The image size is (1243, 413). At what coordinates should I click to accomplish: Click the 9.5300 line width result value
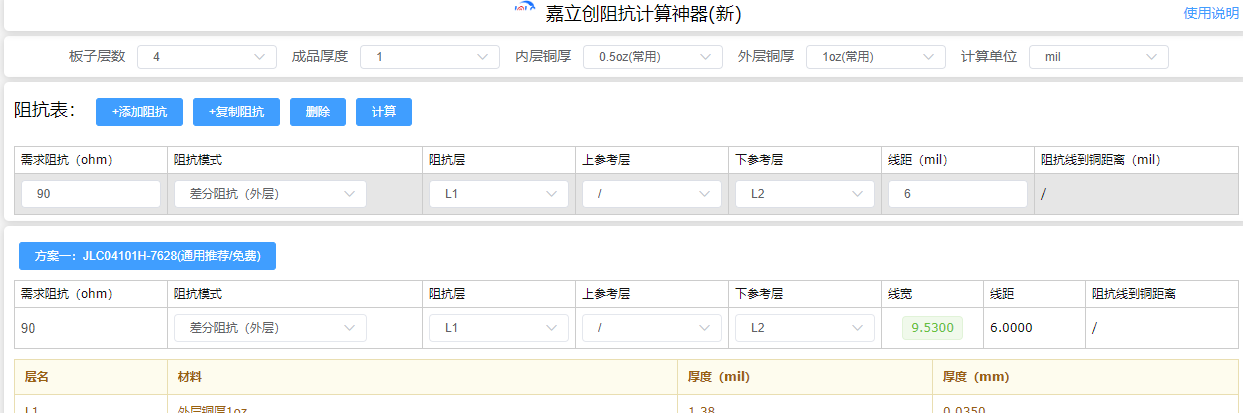point(932,328)
